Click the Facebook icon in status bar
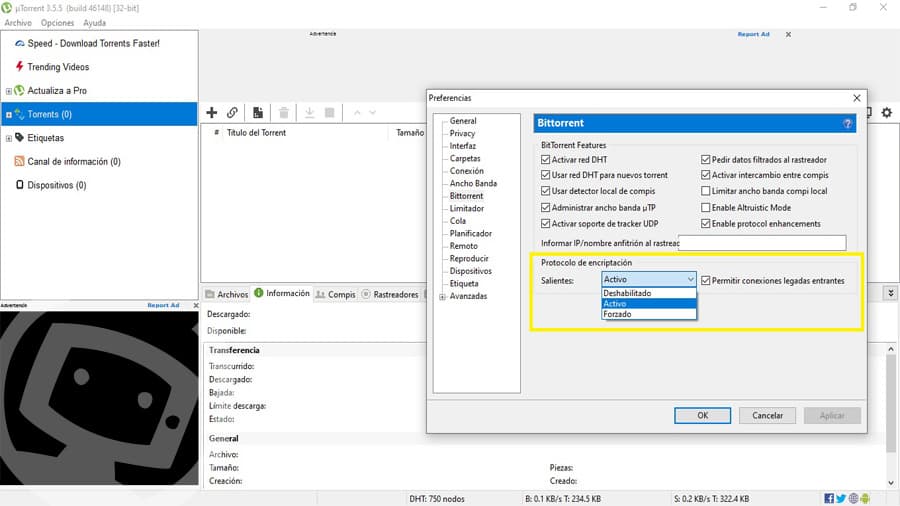The height and width of the screenshot is (506, 900). [x=829, y=499]
